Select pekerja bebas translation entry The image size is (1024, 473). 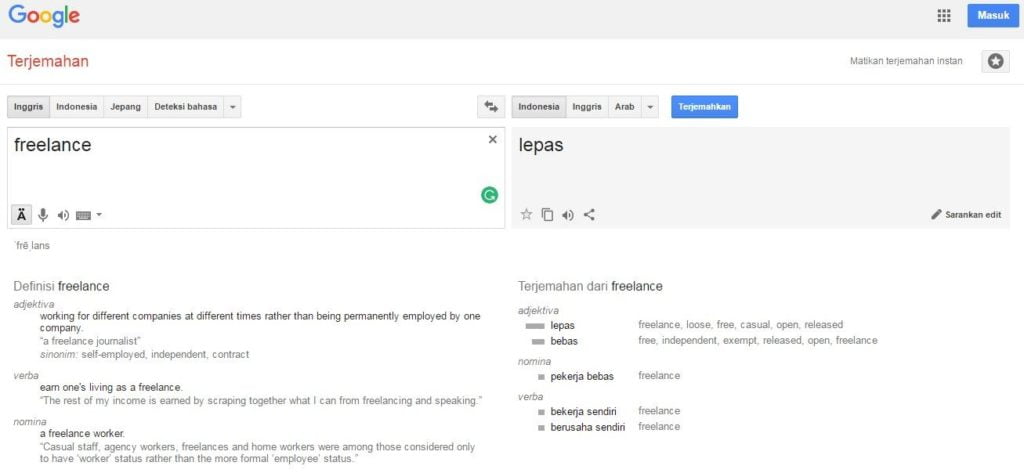(x=582, y=376)
